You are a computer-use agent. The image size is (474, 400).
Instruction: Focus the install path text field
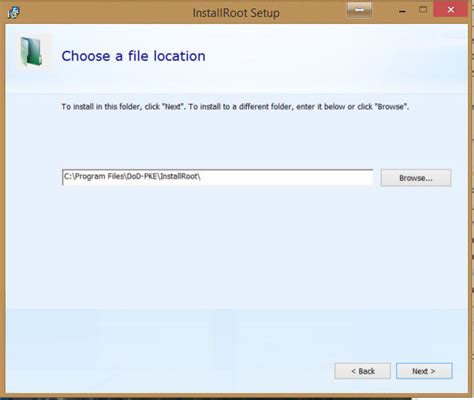[x=218, y=177]
